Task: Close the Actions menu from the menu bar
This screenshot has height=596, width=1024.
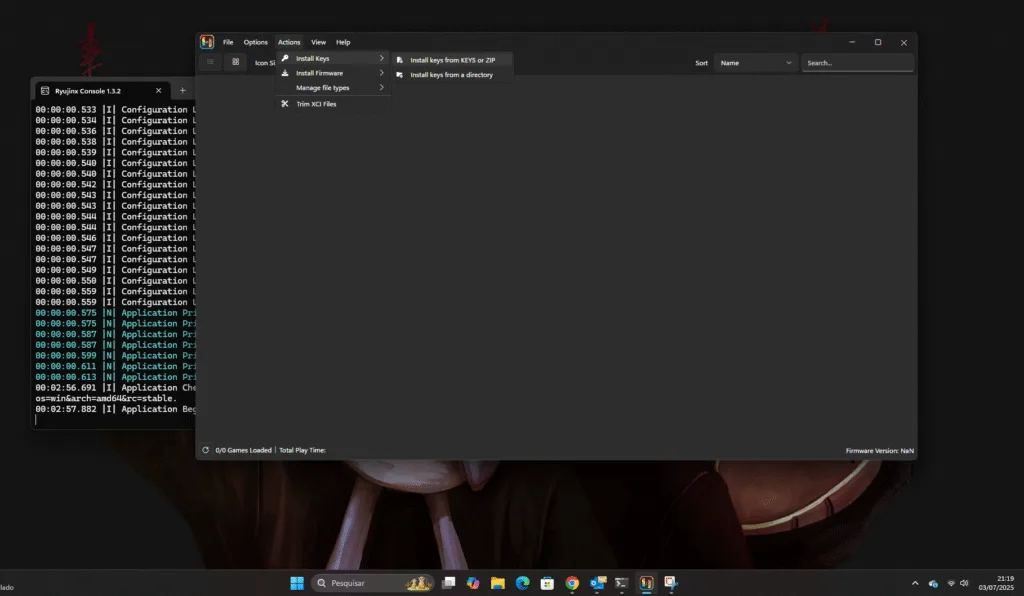Action: 289,42
